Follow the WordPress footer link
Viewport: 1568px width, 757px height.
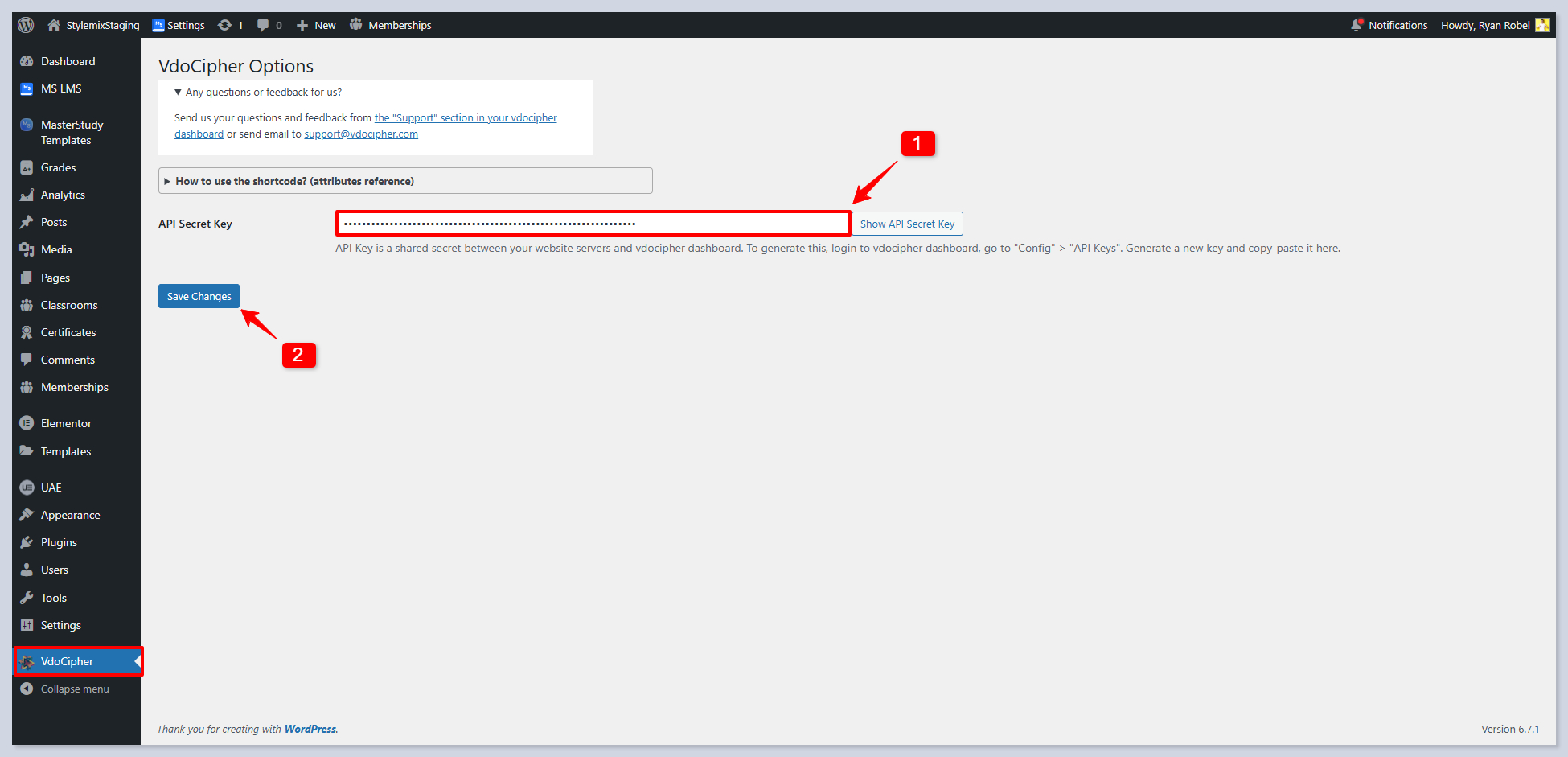pos(310,729)
